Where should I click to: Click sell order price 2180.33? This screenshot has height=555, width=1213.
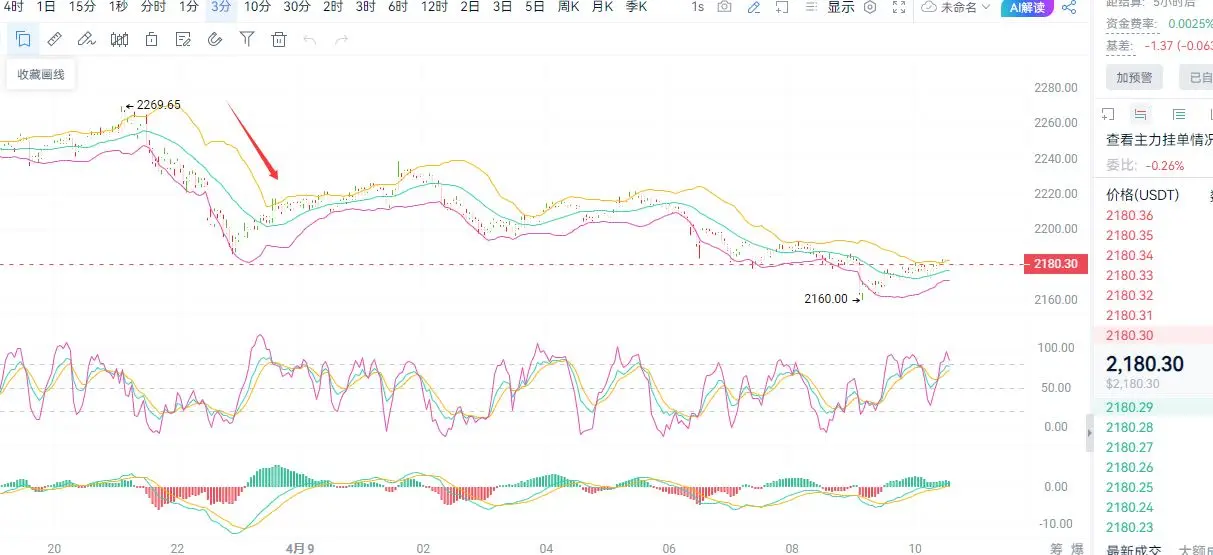point(1130,275)
